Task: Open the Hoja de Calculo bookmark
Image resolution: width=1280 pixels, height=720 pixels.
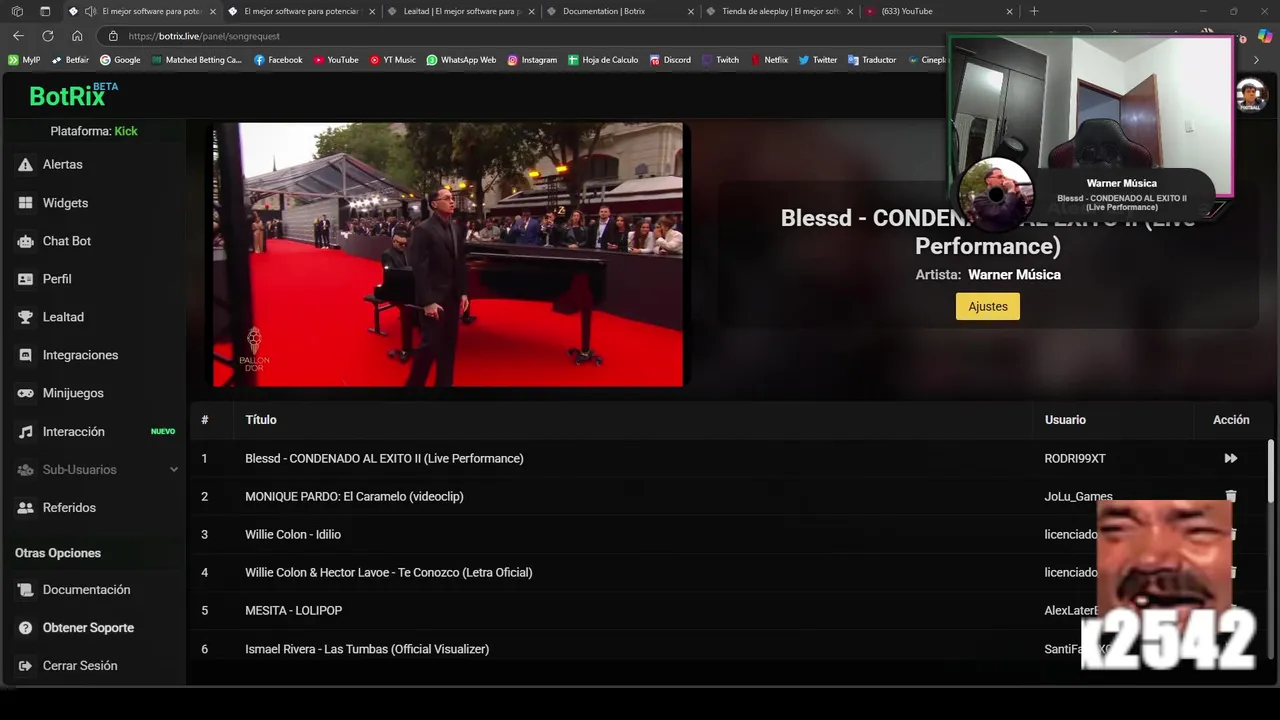Action: click(x=603, y=60)
